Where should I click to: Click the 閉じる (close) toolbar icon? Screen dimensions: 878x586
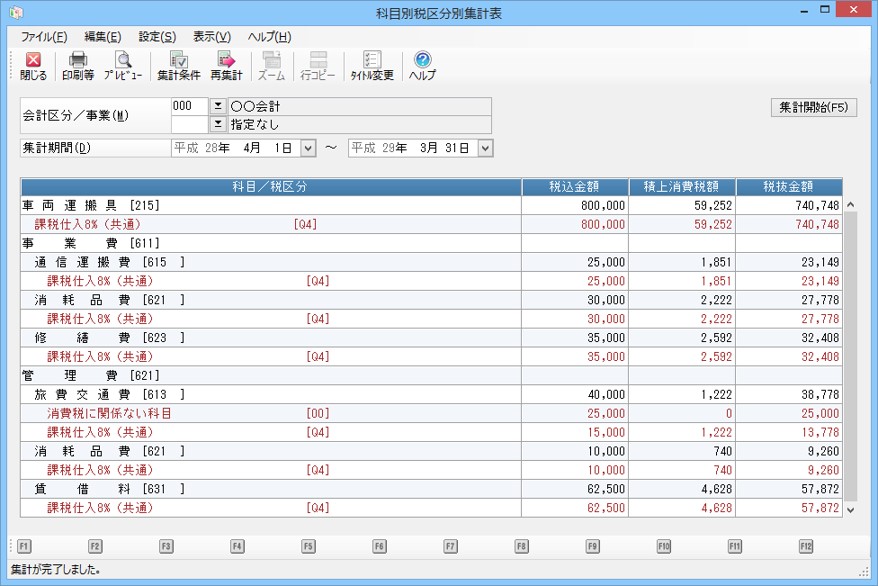[x=33, y=66]
